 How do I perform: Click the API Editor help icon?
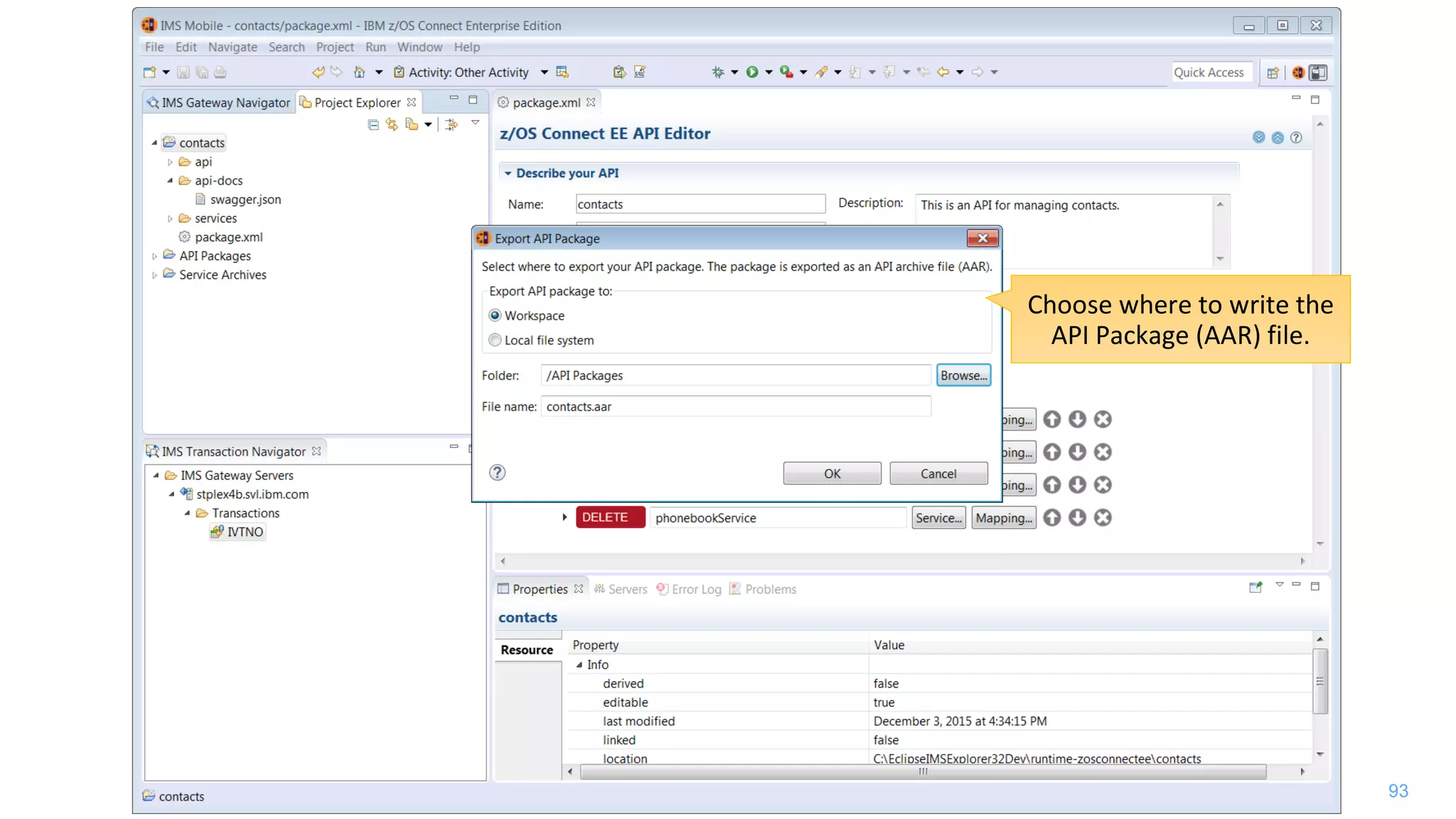(1296, 137)
